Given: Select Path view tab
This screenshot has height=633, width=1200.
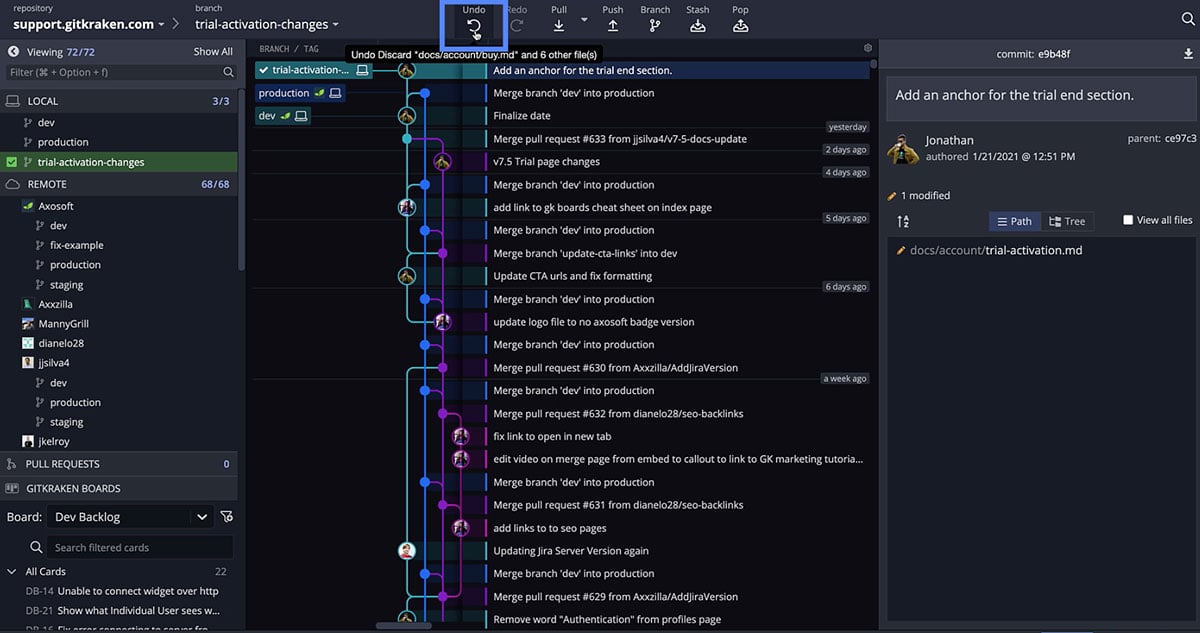Looking at the screenshot, I should [1014, 221].
